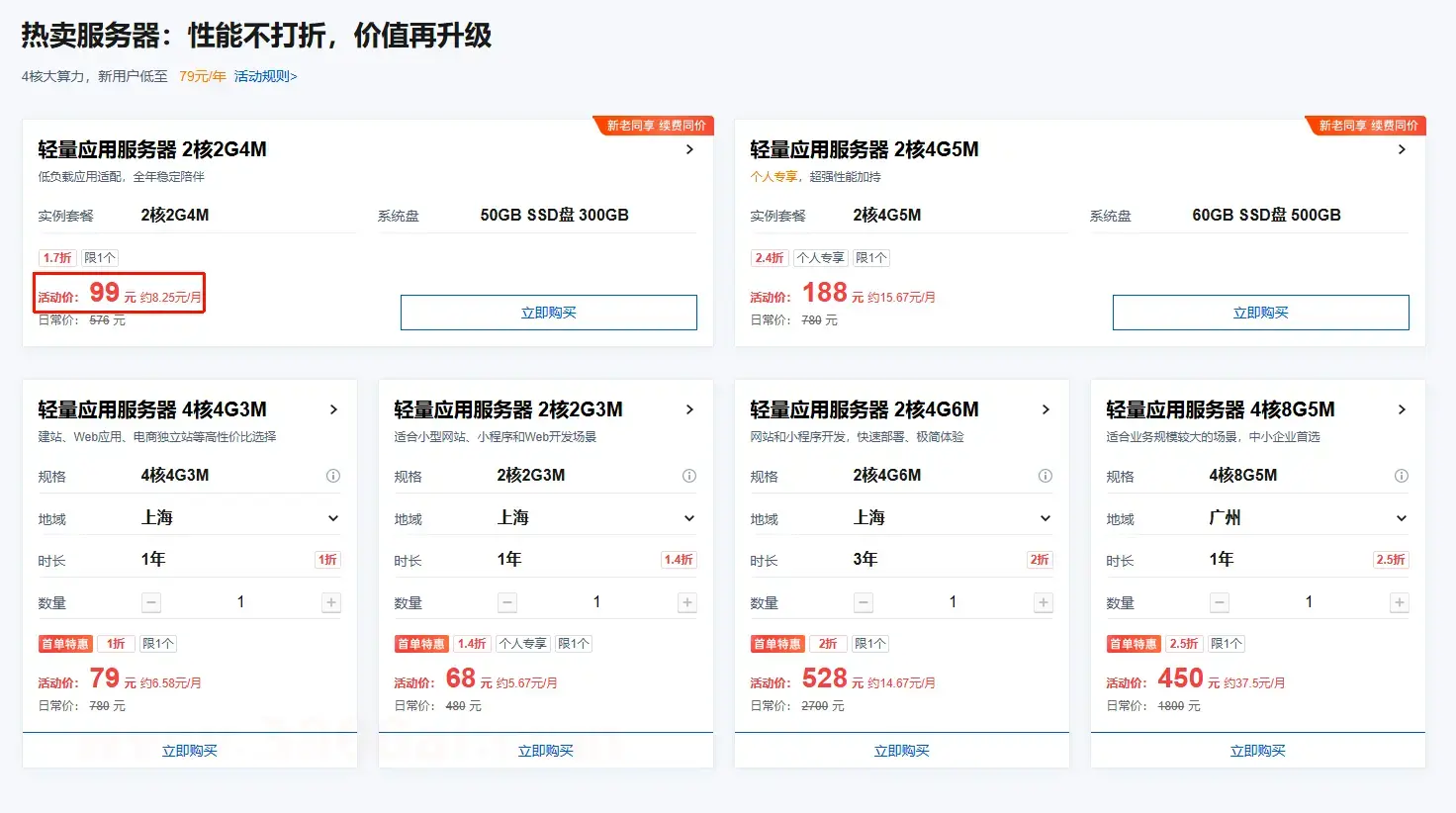Image resolution: width=1456 pixels, height=813 pixels.
Task: Open details arrow for 轻量应用服务器 2核2G4M
Action: click(689, 149)
